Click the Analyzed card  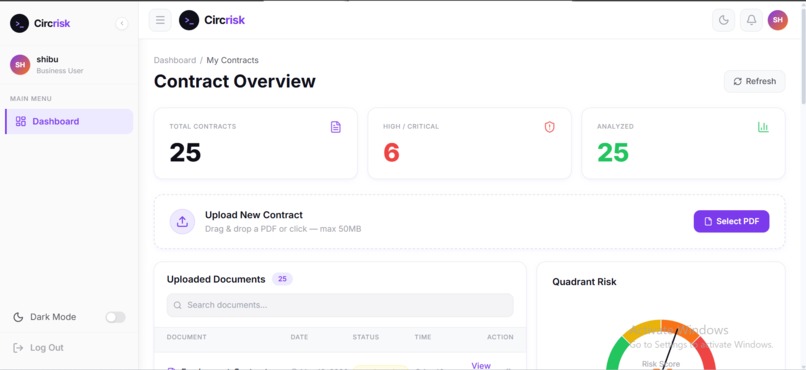pyautogui.click(x=683, y=143)
